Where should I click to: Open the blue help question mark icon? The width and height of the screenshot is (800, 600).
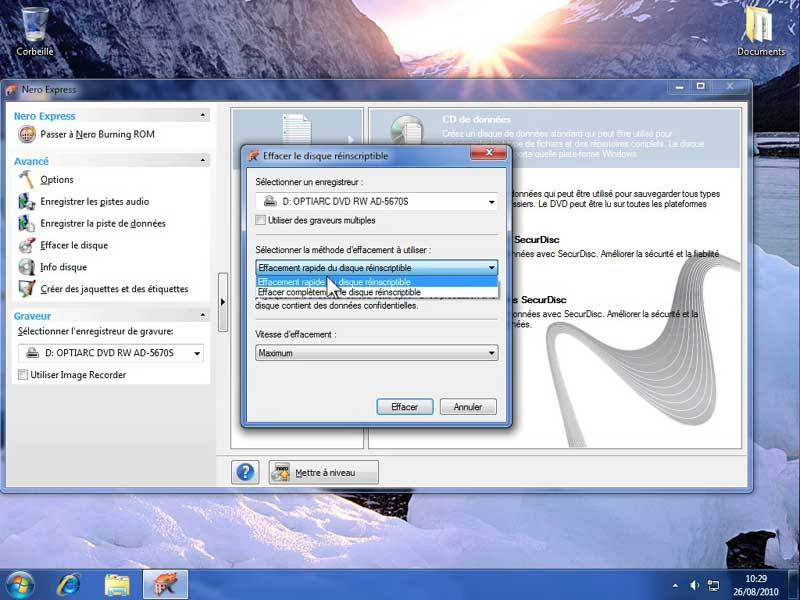[245, 472]
